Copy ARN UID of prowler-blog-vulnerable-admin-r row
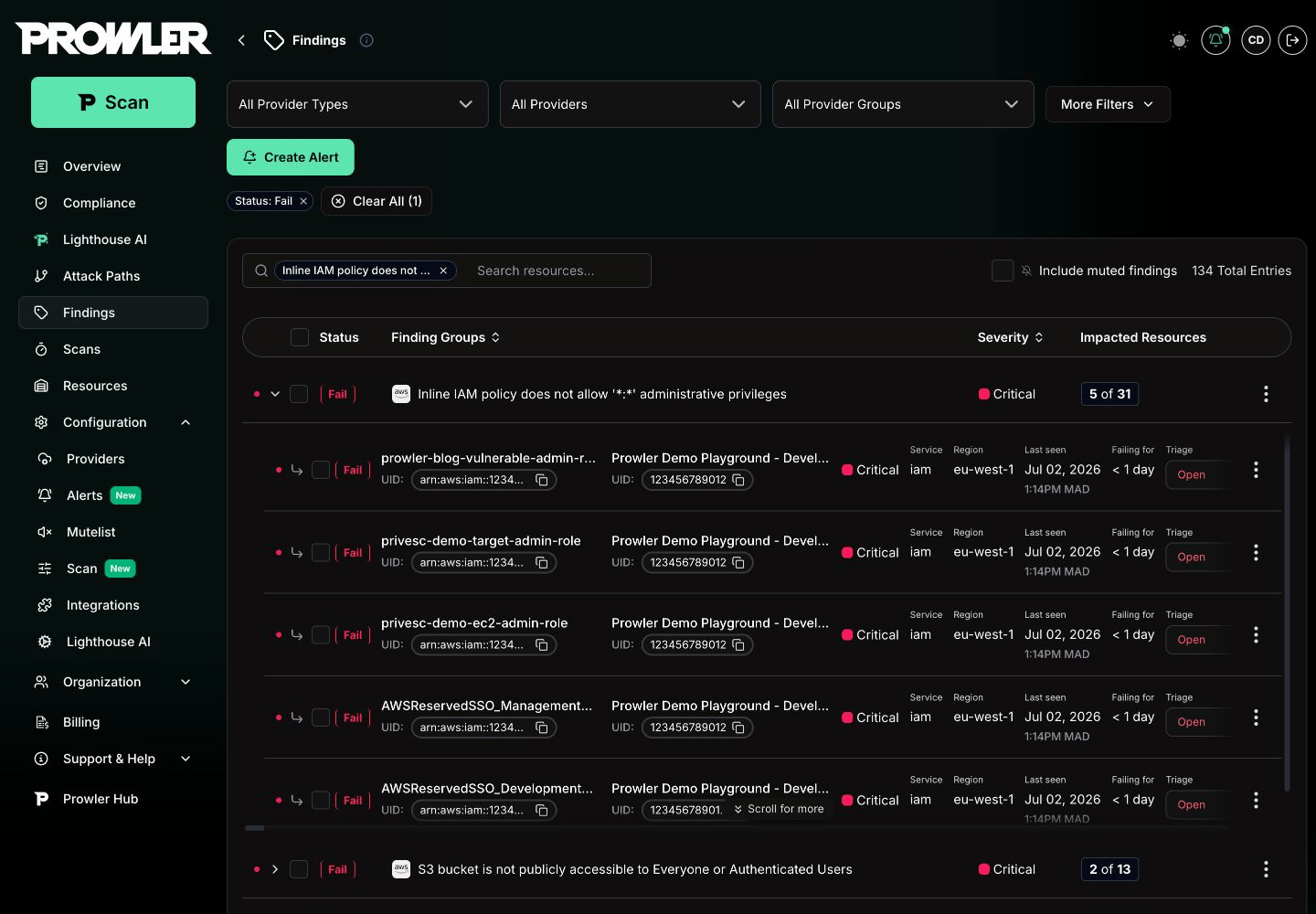Screen dimensions: 1316x914 pos(542,480)
